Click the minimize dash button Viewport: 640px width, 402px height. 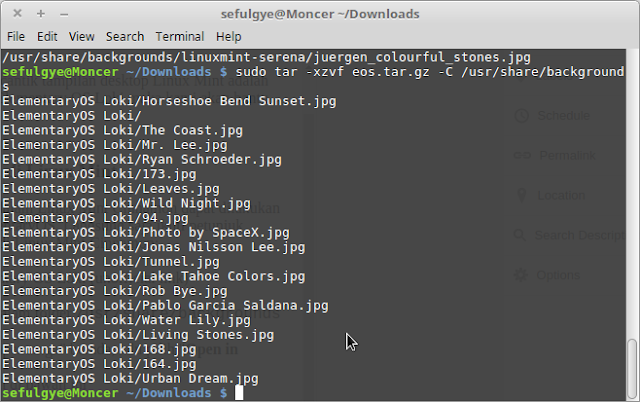click(x=64, y=15)
